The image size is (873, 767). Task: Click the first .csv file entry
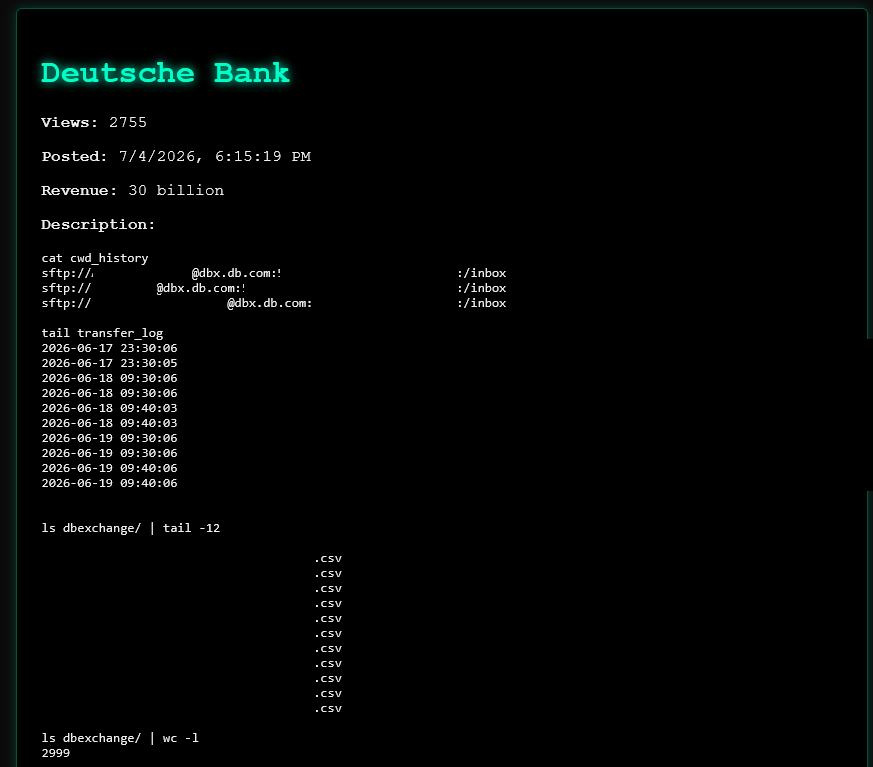click(328, 559)
